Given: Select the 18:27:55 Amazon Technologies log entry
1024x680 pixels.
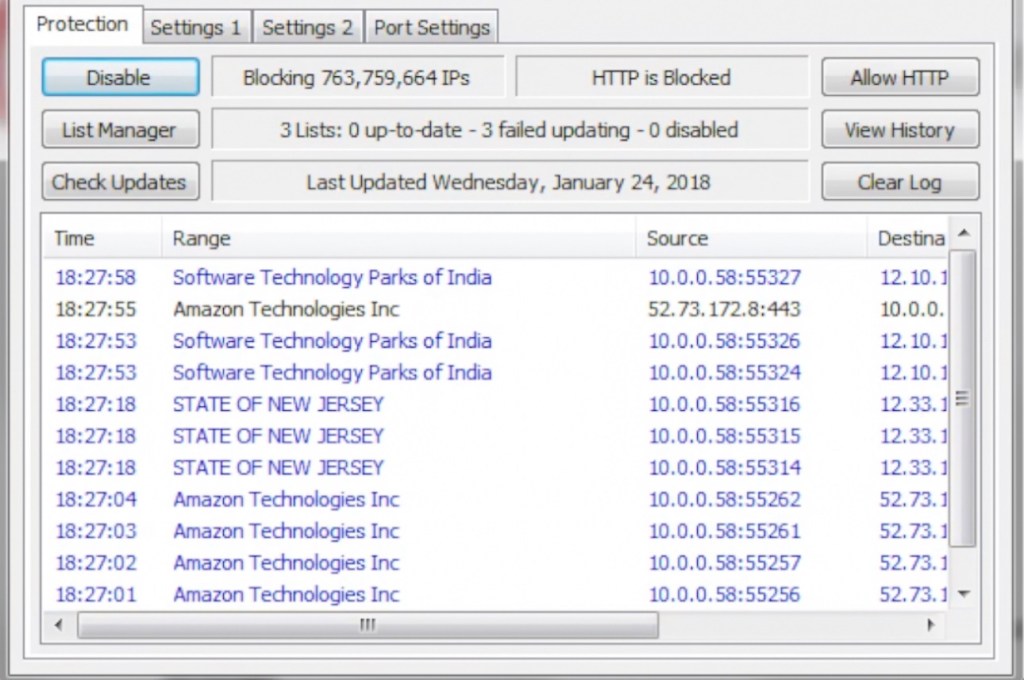Looking at the screenshot, I should click(x=286, y=309).
